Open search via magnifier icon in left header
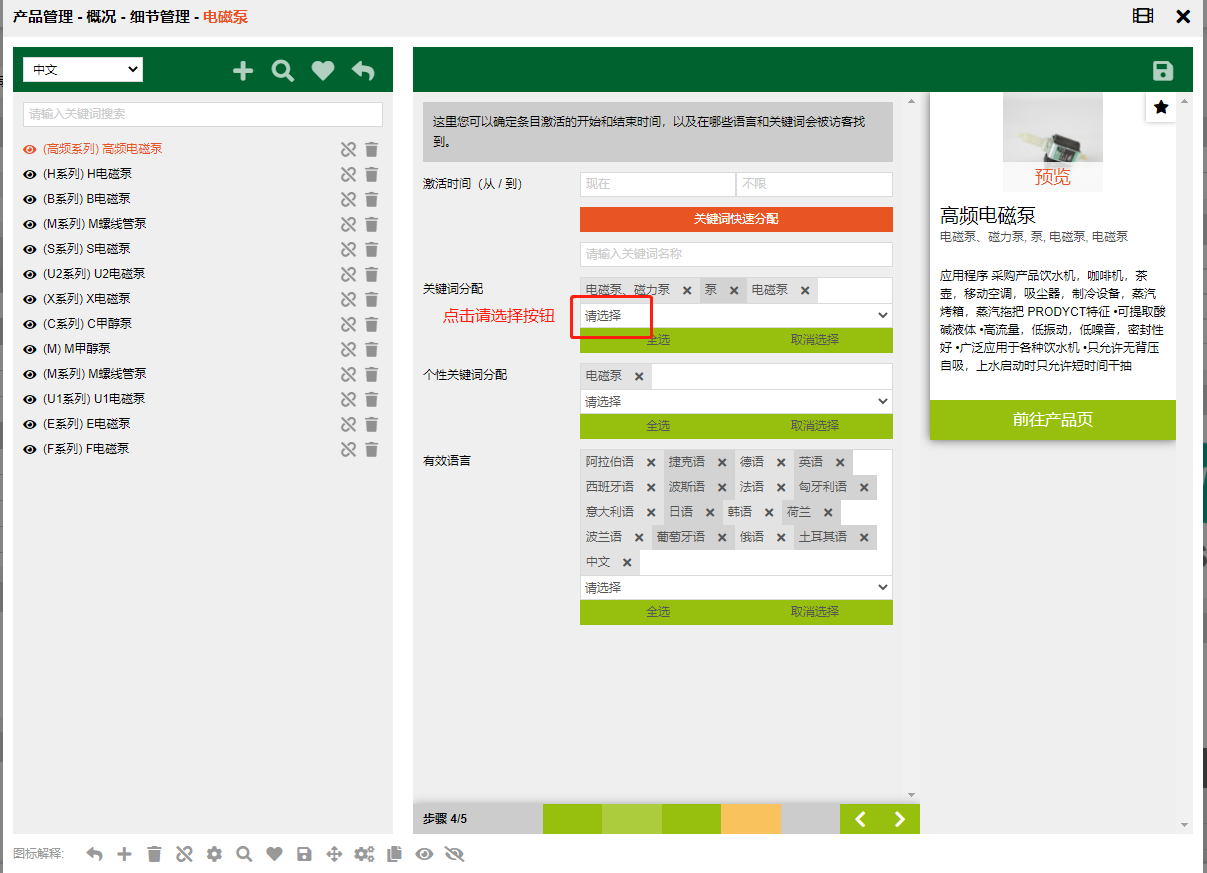The height and width of the screenshot is (873, 1207). (x=283, y=71)
